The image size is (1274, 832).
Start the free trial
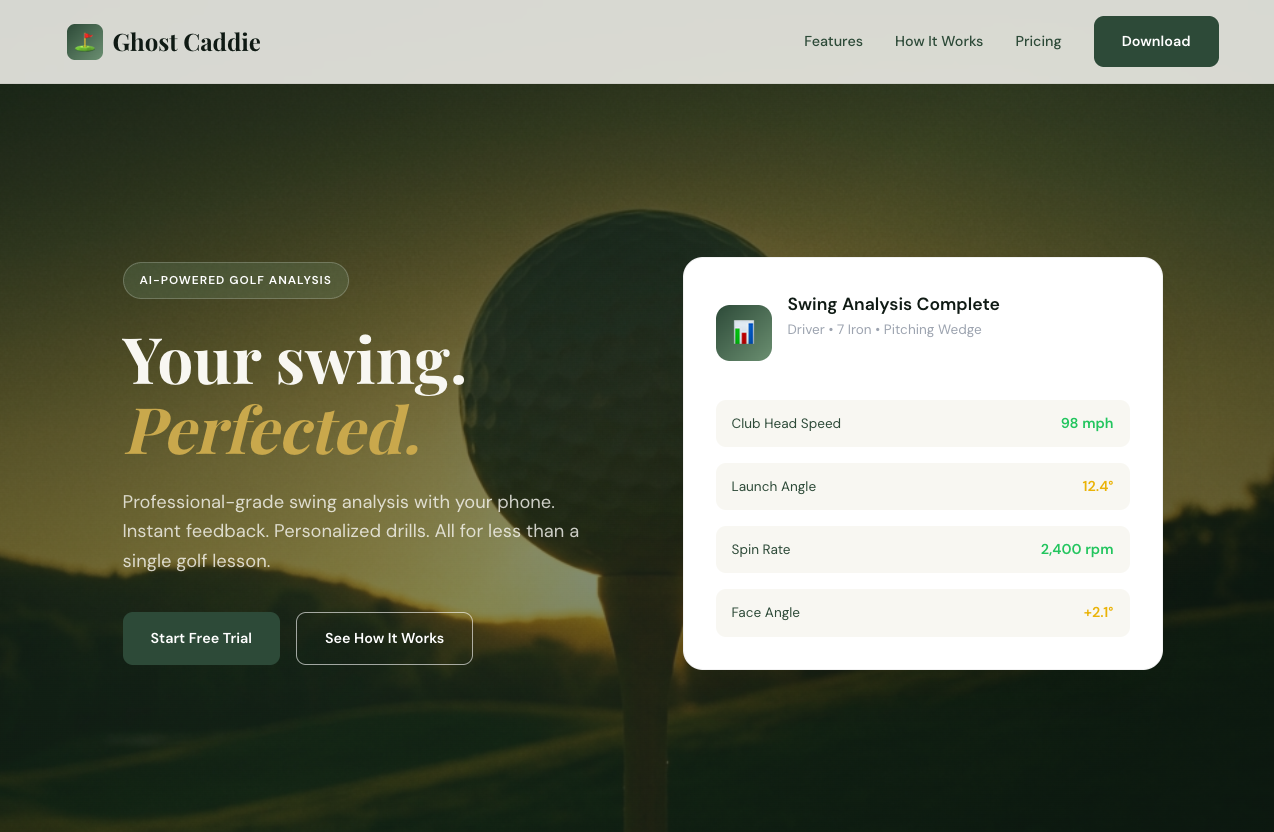(x=201, y=638)
